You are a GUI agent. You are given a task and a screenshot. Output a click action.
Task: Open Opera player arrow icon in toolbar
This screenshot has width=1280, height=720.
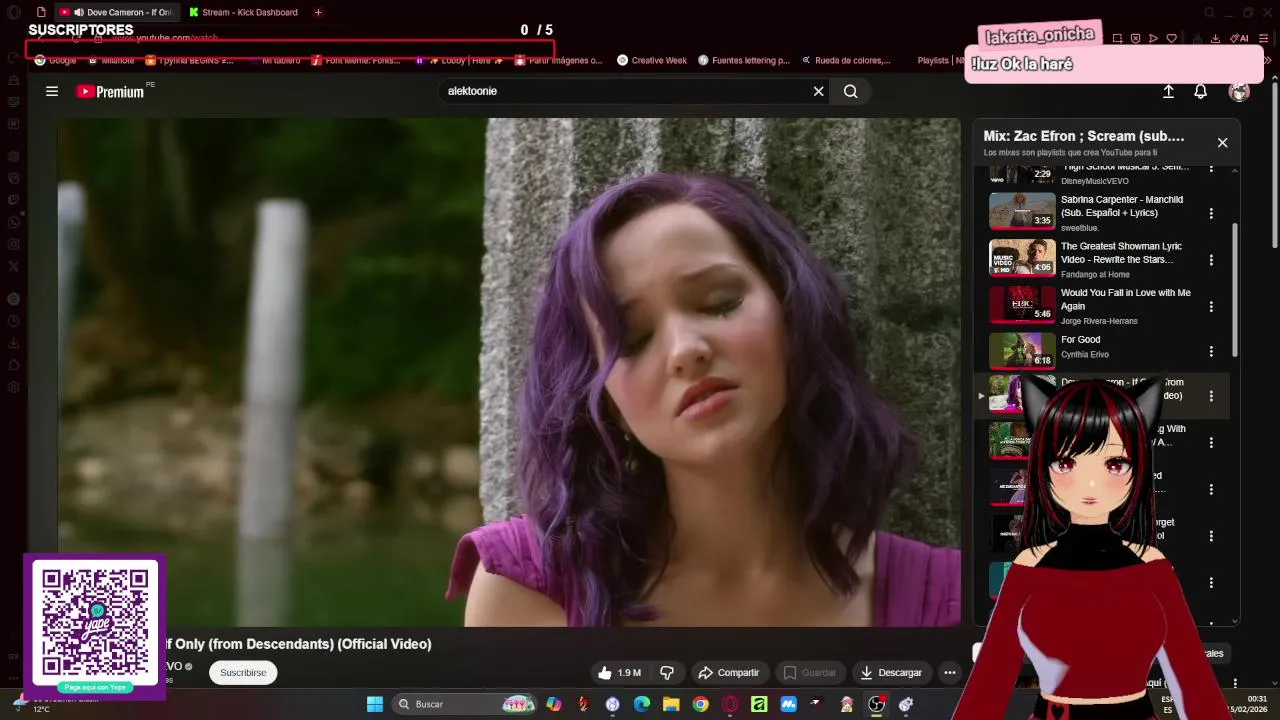(1153, 38)
